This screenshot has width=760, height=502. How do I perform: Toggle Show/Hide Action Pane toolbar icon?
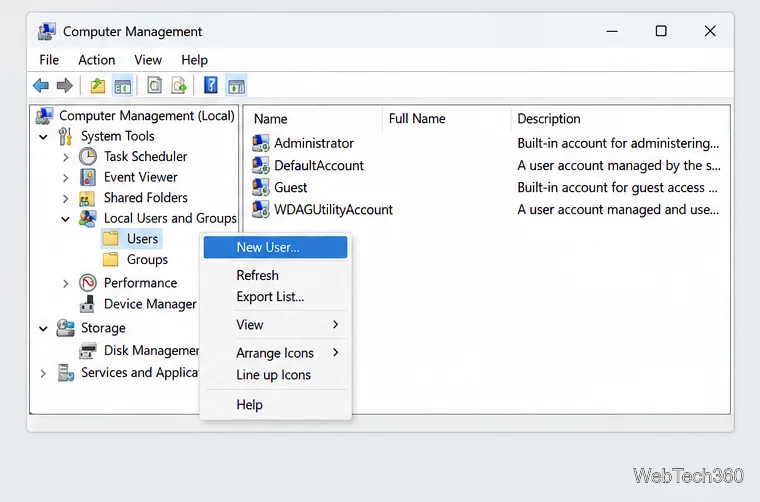tap(237, 86)
